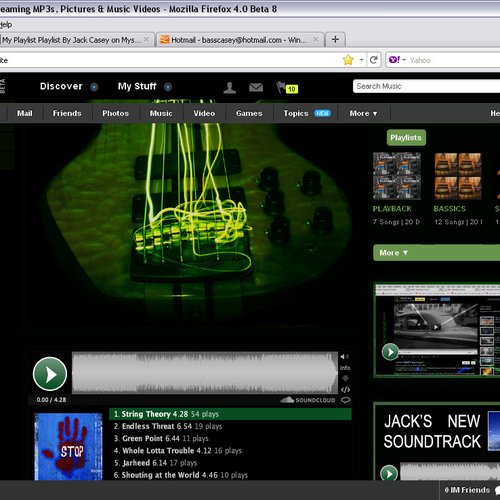Screen dimensions: 500x500
Task: Select track 1 String Theory
Action: (230, 414)
